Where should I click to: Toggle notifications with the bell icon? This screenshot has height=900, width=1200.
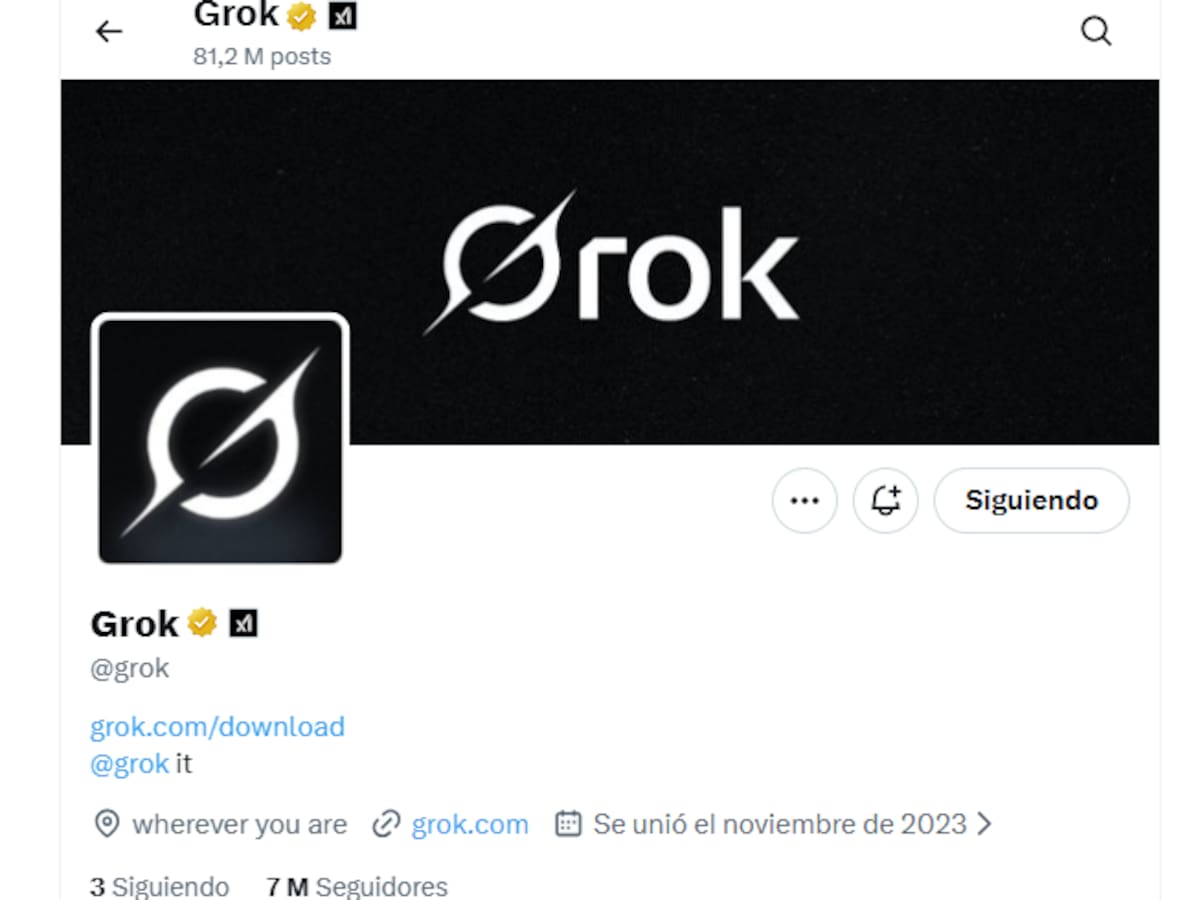(x=885, y=500)
